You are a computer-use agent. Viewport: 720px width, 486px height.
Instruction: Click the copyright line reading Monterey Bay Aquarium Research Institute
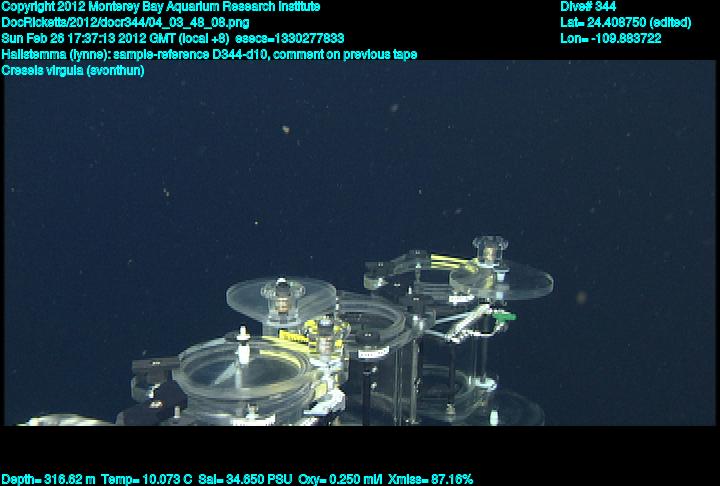point(161,7)
